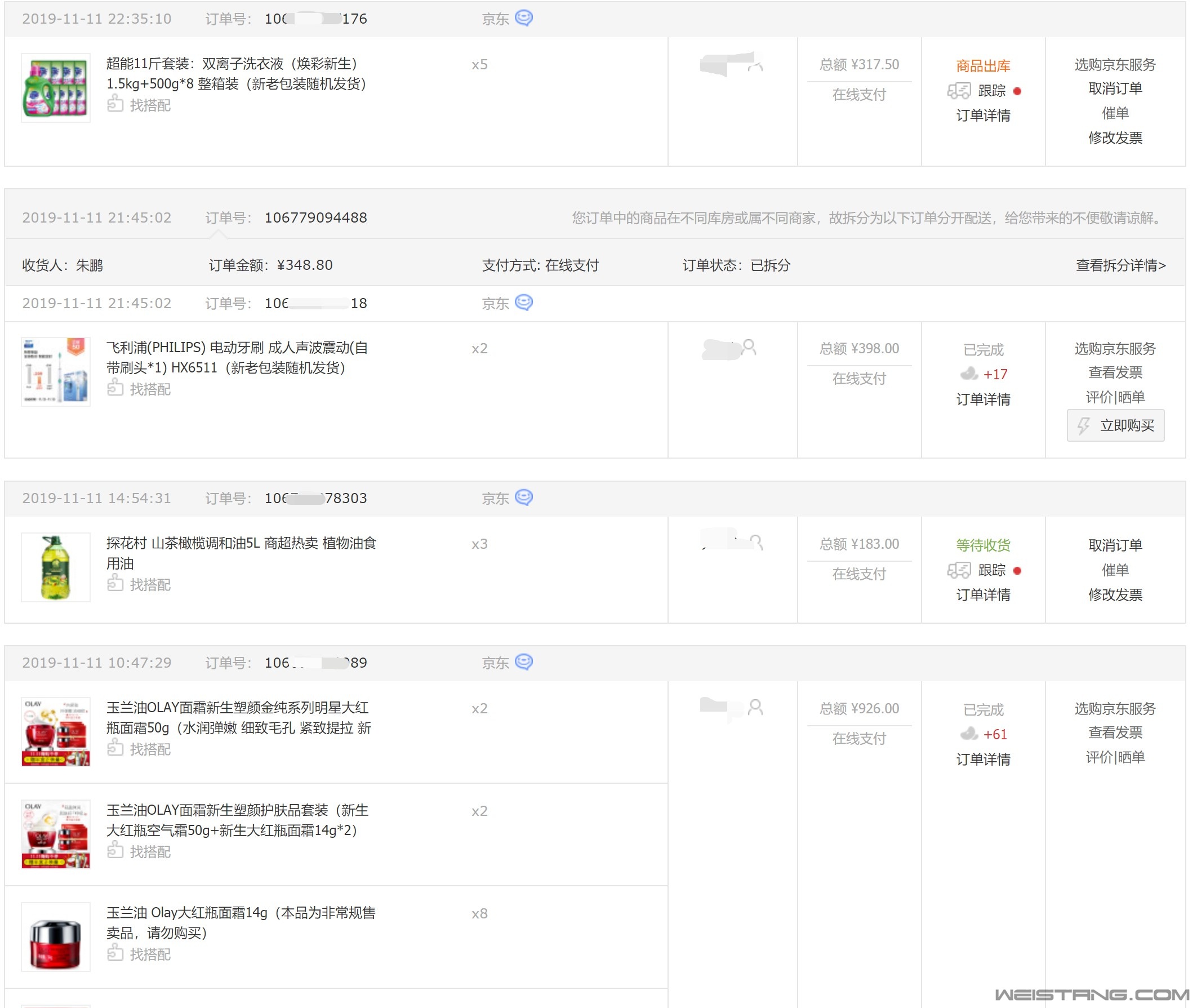Click 找搭配 icon under OLAY 护肤品套装 item

coord(115,851)
